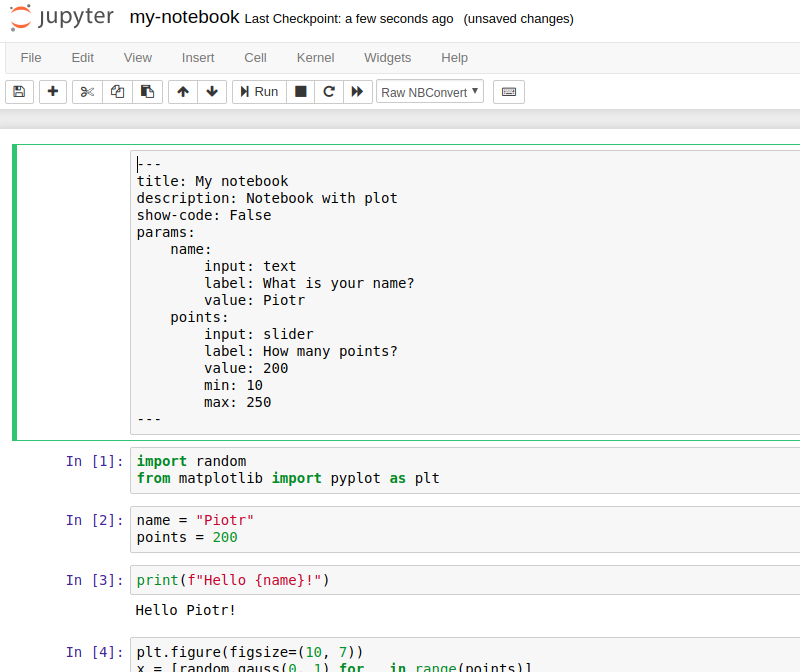
Task: Open the Kernel menu
Action: (315, 57)
